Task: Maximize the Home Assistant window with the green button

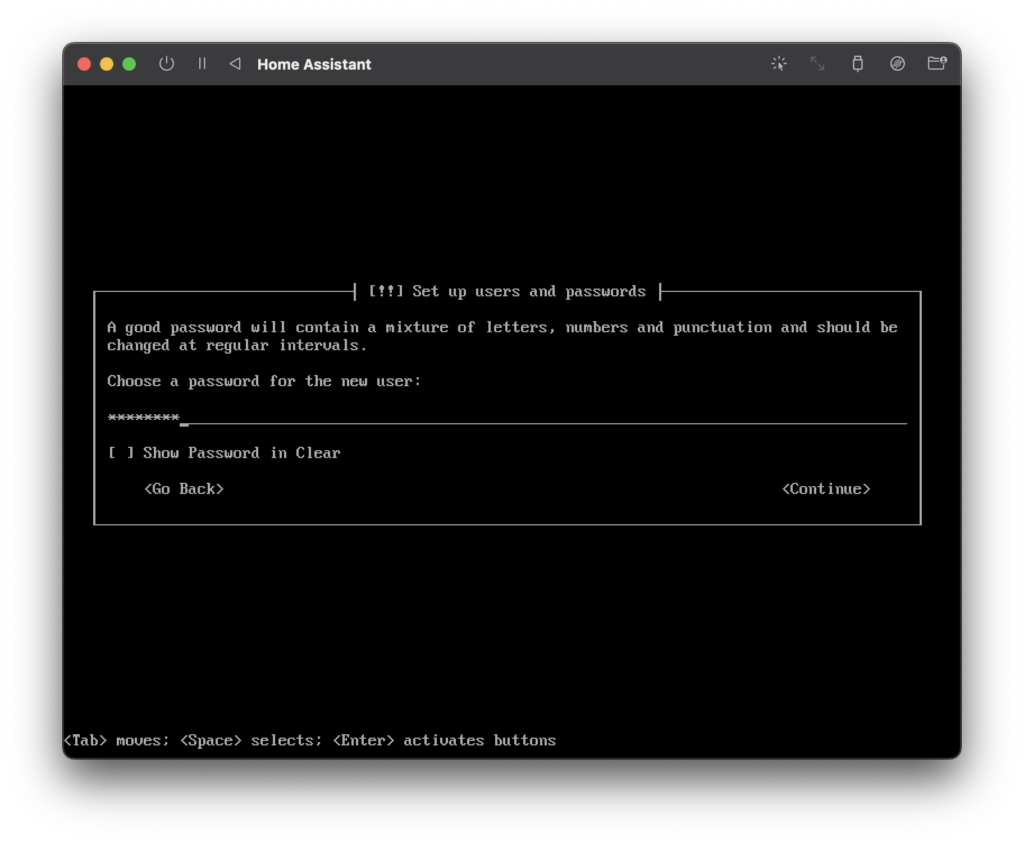Action: coord(129,64)
